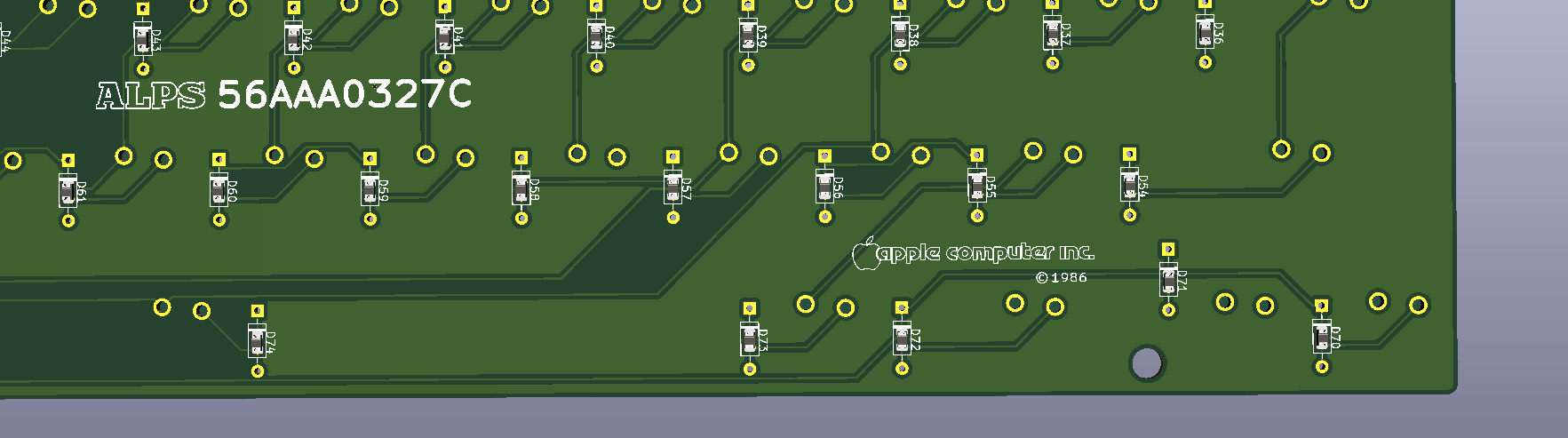Image resolution: width=1568 pixels, height=438 pixels.
Task: Select diode component D40
Action: pos(596,36)
